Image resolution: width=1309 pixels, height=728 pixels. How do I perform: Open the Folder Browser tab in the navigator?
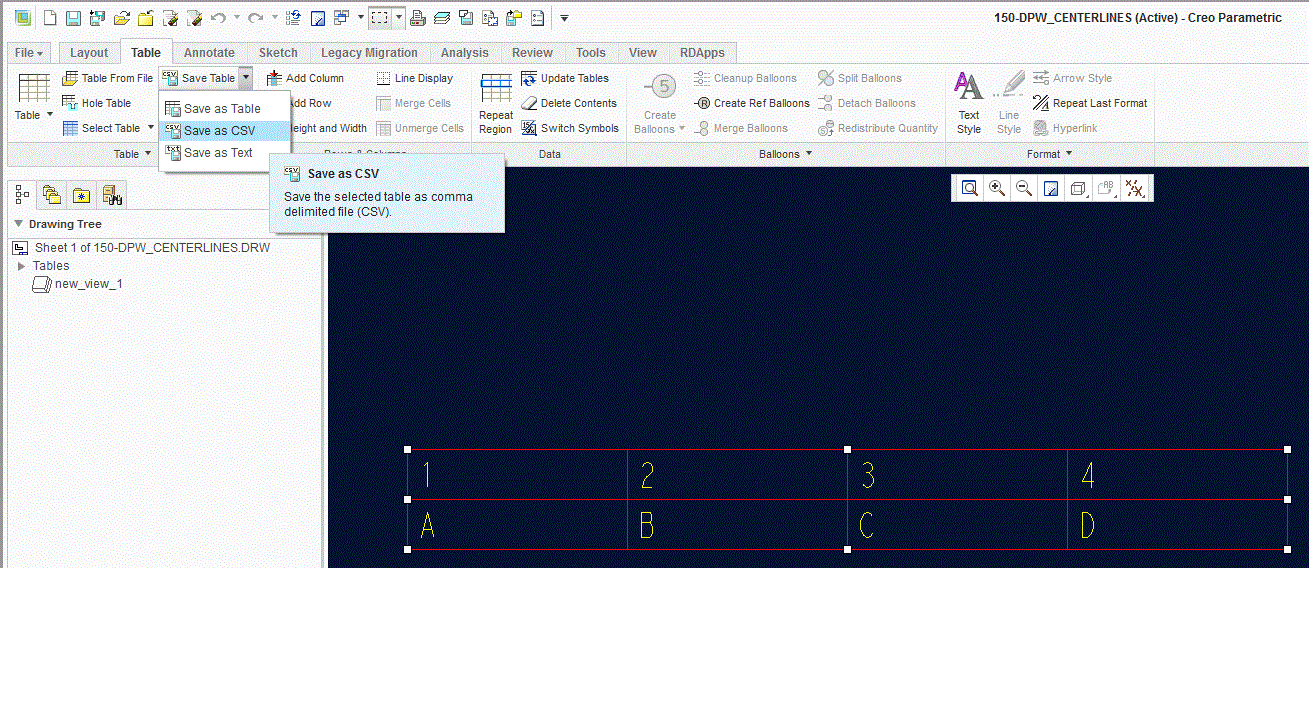[52, 195]
